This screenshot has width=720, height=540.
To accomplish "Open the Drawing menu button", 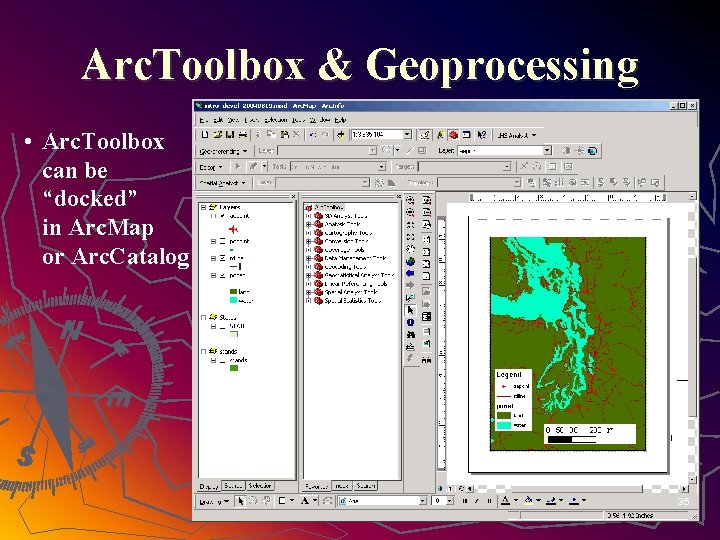I will (x=214, y=501).
